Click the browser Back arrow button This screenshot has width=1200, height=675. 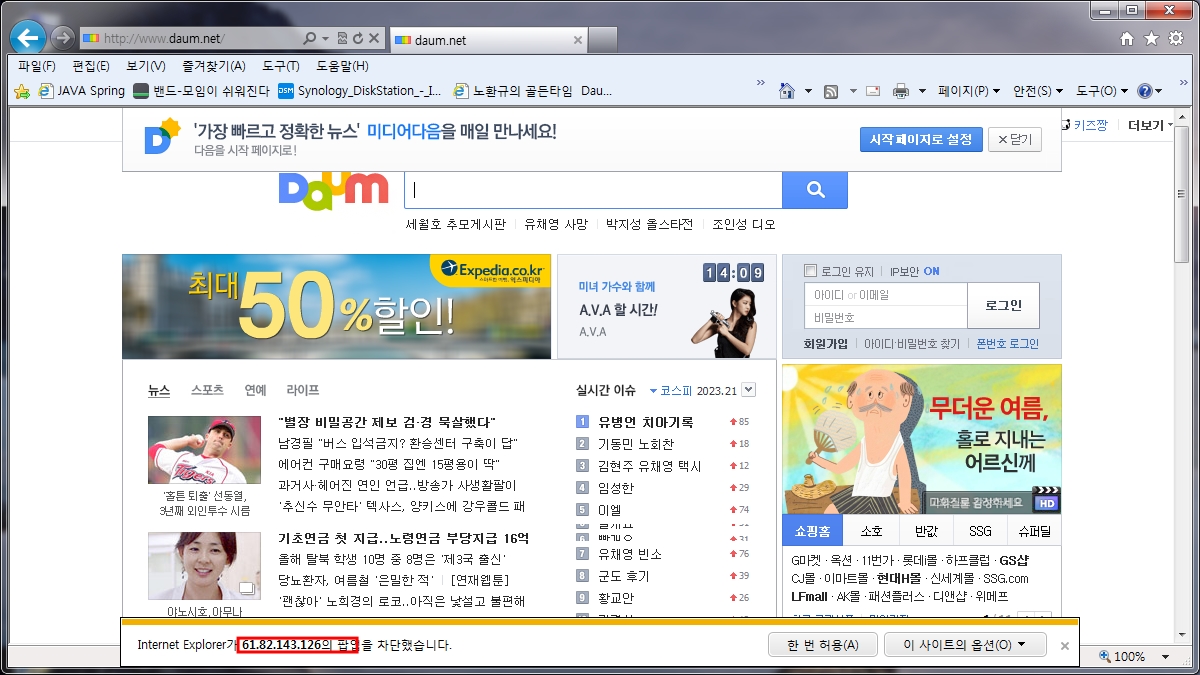pos(28,38)
